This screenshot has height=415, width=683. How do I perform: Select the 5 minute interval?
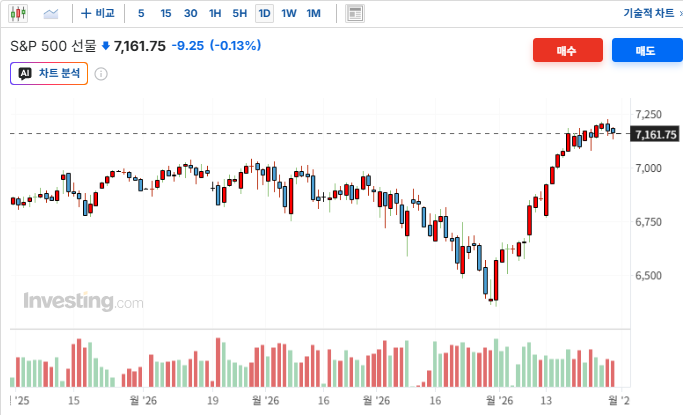pyautogui.click(x=141, y=13)
